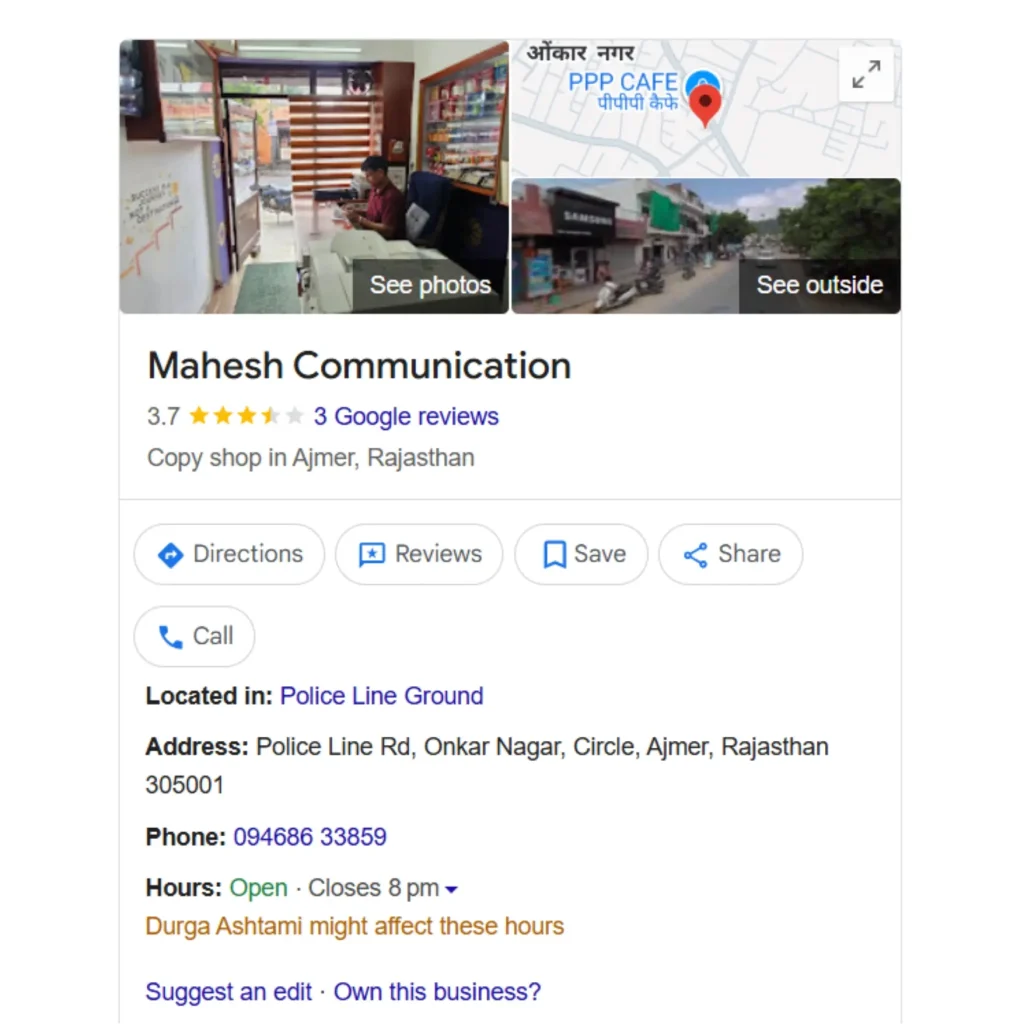Click the Reviews star-bubble icon
Image resolution: width=1024 pixels, height=1024 pixels.
pyautogui.click(x=372, y=554)
